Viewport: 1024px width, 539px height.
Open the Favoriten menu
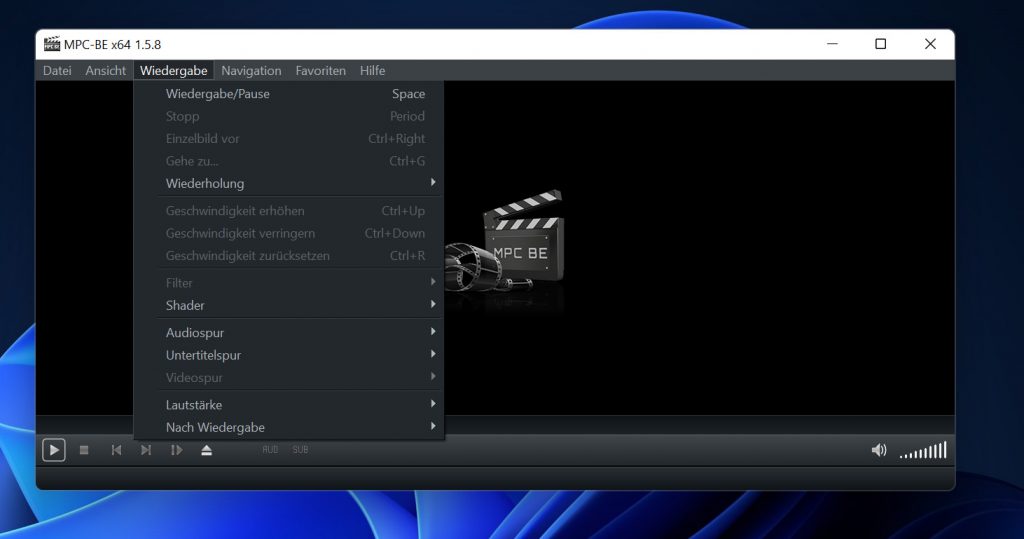pyautogui.click(x=321, y=71)
